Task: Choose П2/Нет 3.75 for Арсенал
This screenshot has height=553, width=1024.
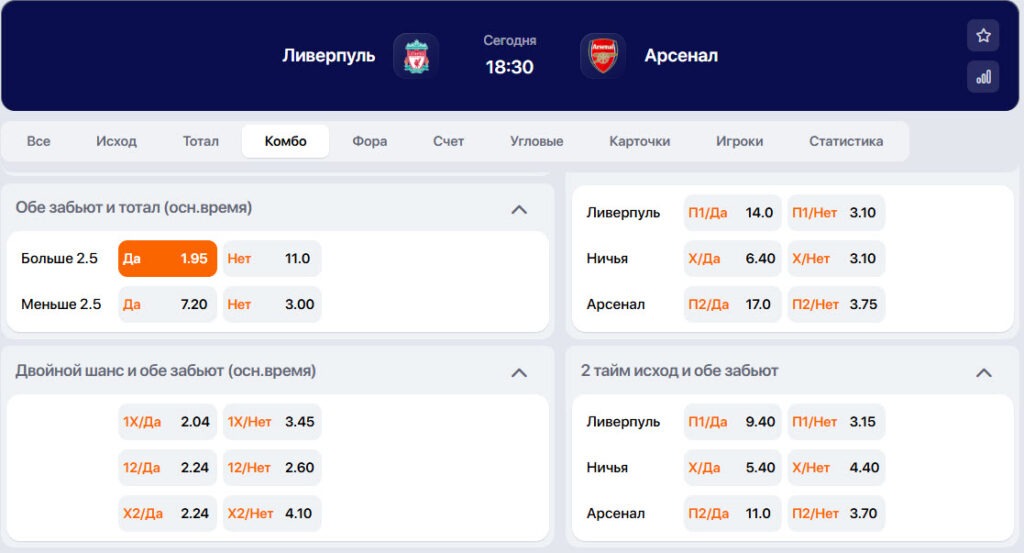Action: click(836, 304)
